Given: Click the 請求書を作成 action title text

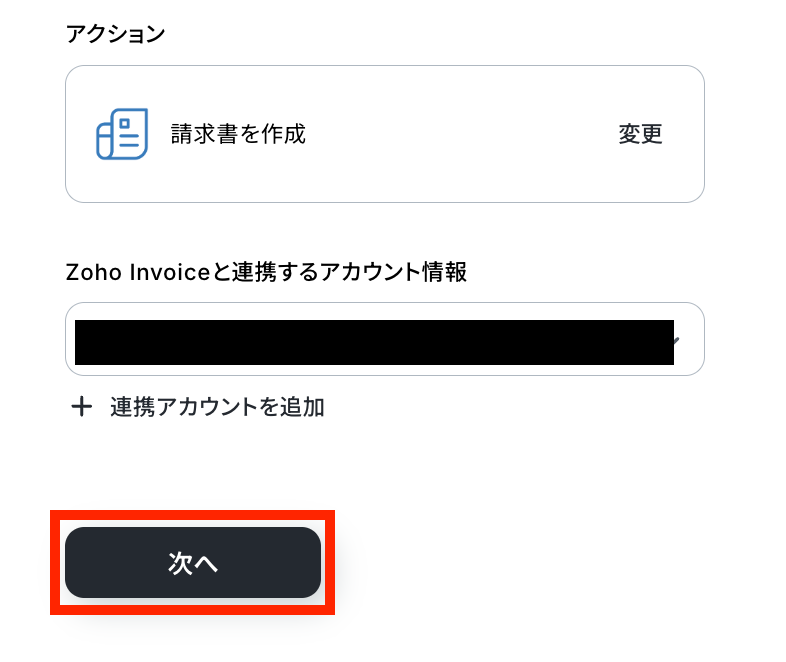Looking at the screenshot, I should 238,134.
